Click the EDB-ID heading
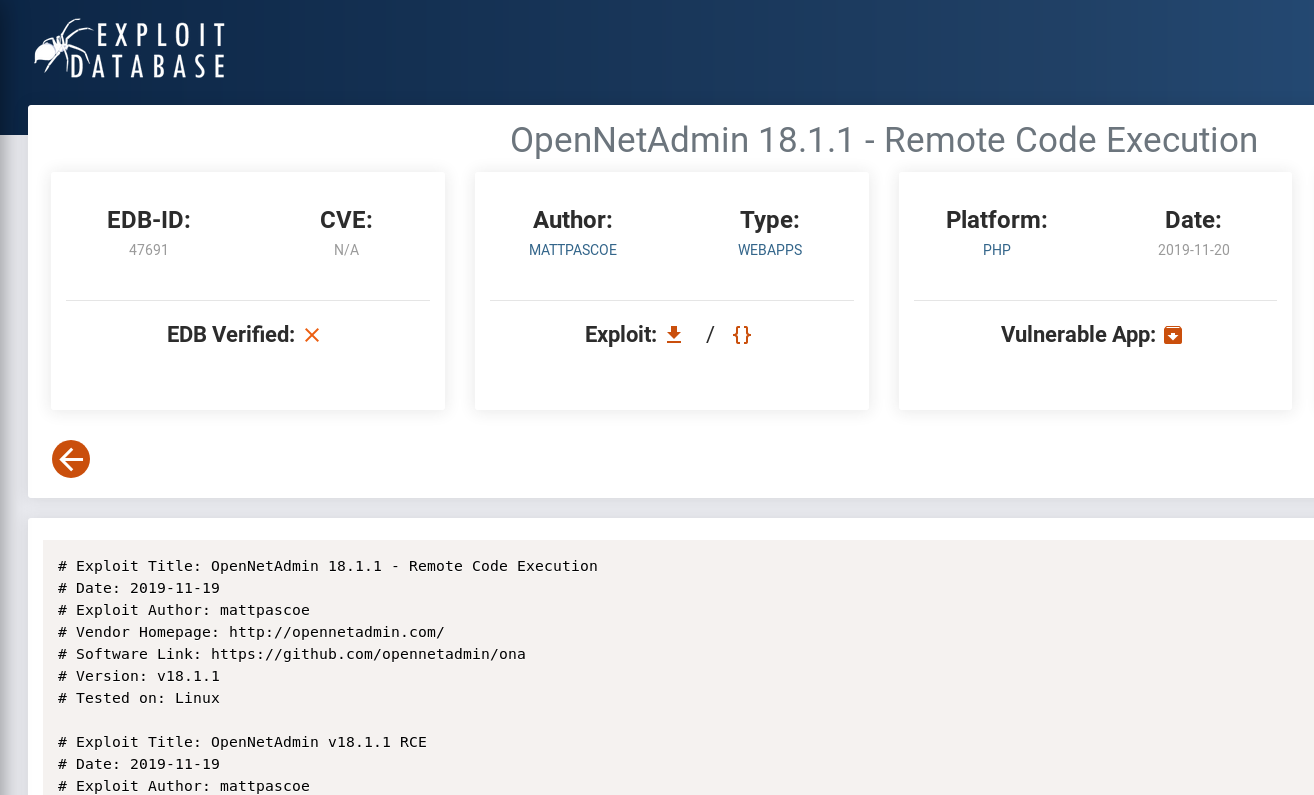The height and width of the screenshot is (795, 1314). 149,220
